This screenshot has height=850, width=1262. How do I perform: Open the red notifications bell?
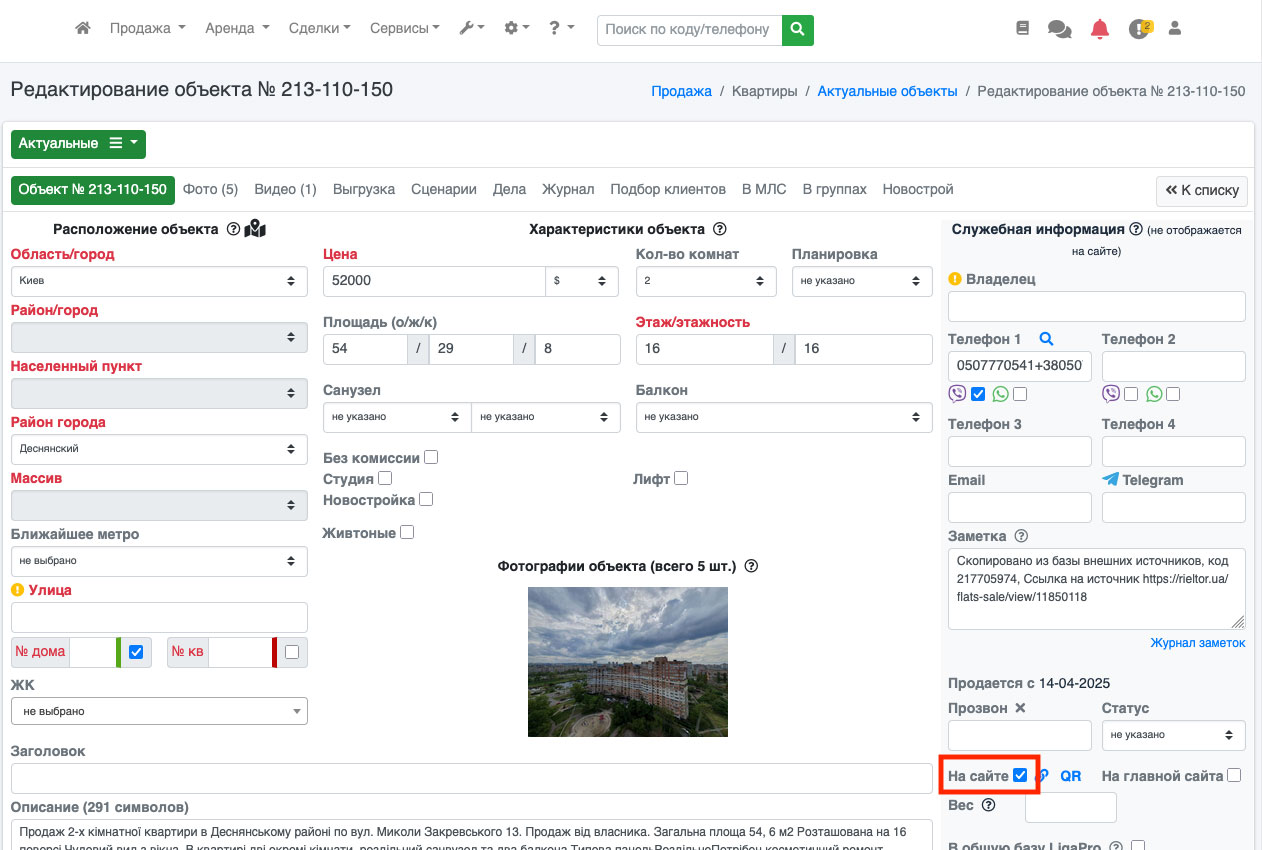click(x=1100, y=29)
